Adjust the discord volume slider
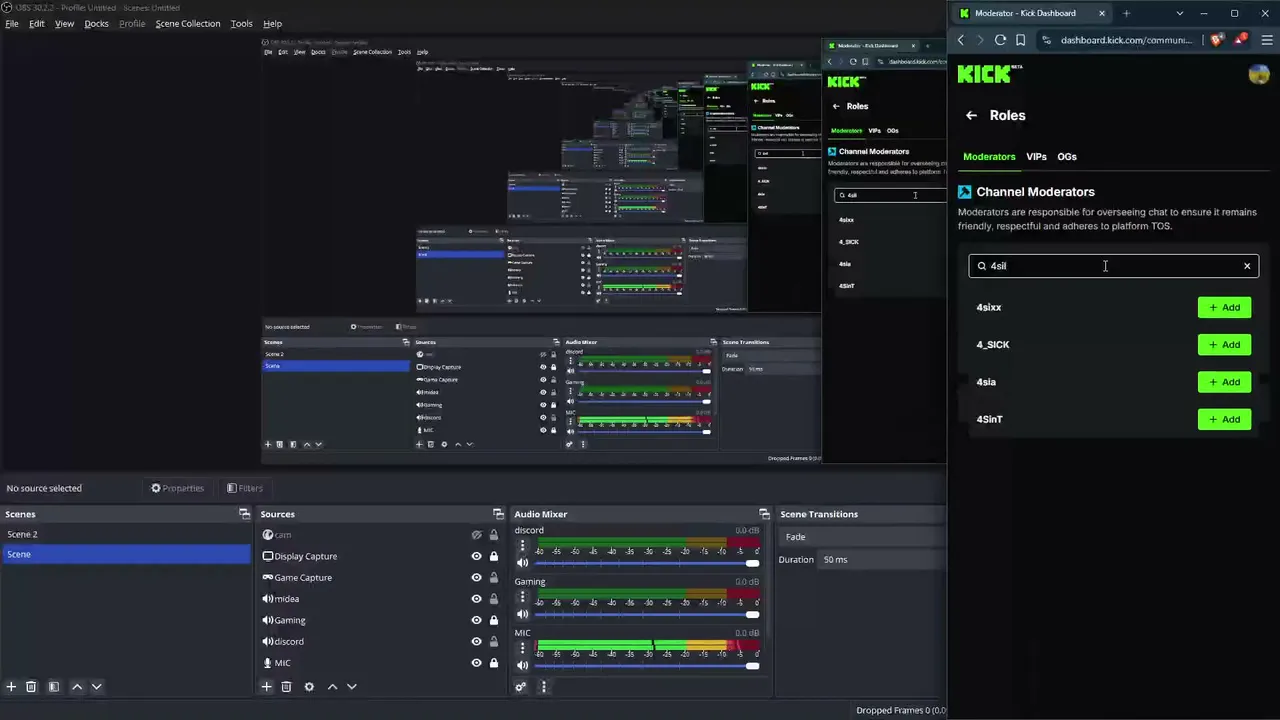Viewport: 1280px width, 720px height. pyautogui.click(x=647, y=563)
